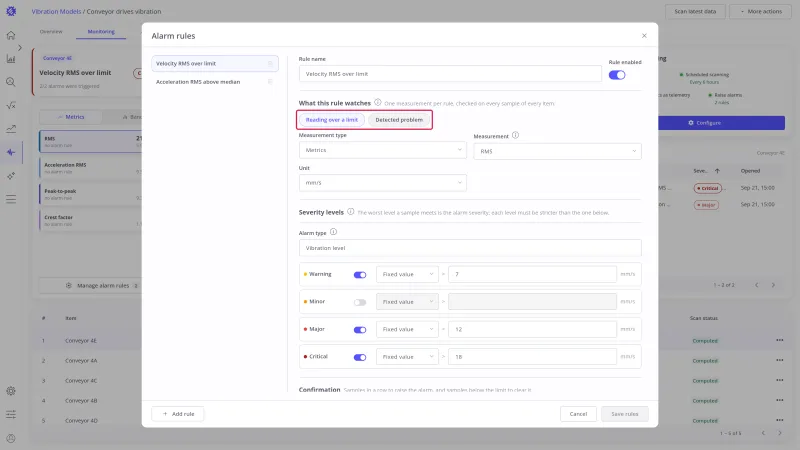Open the More actions dropdown
Image resolution: width=800 pixels, height=450 pixels.
click(761, 11)
